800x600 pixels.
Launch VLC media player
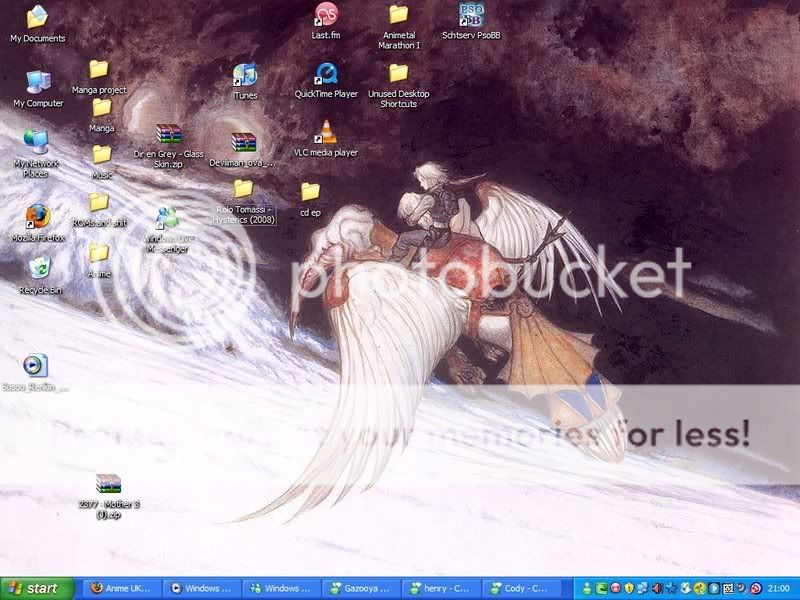327,133
